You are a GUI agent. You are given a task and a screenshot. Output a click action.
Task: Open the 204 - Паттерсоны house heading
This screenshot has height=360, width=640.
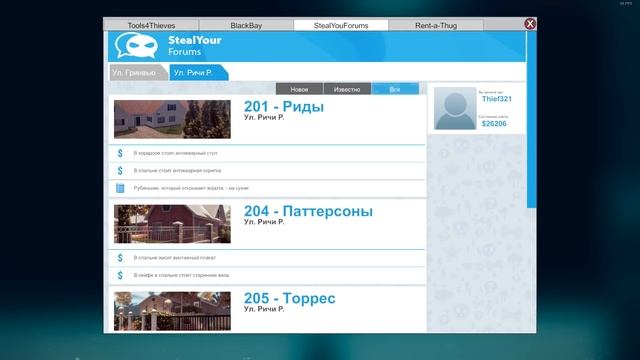[x=308, y=211]
